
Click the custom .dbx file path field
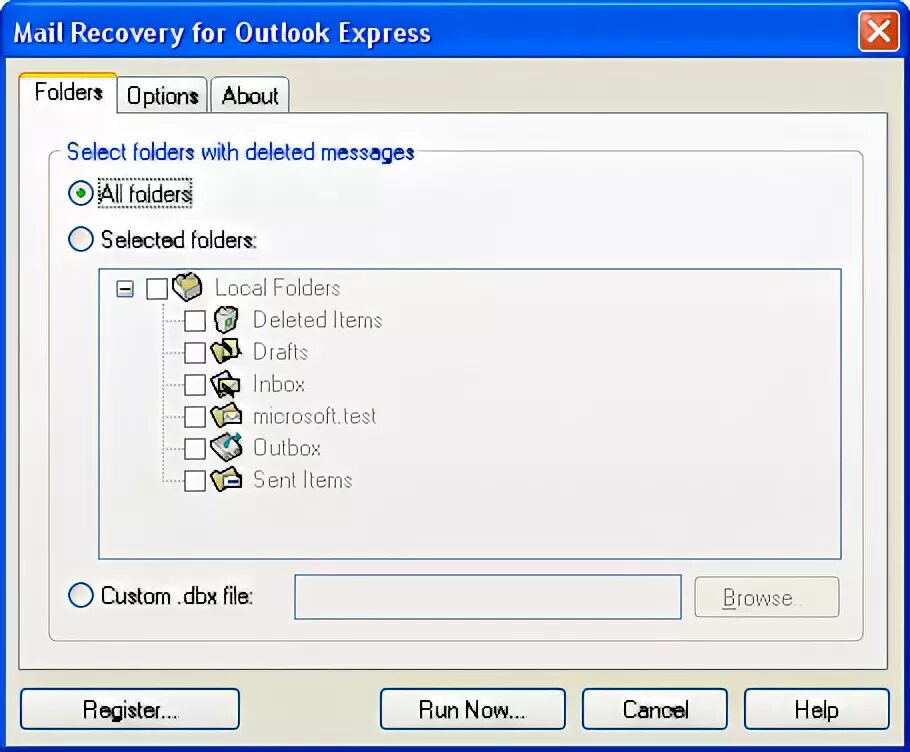tap(488, 597)
